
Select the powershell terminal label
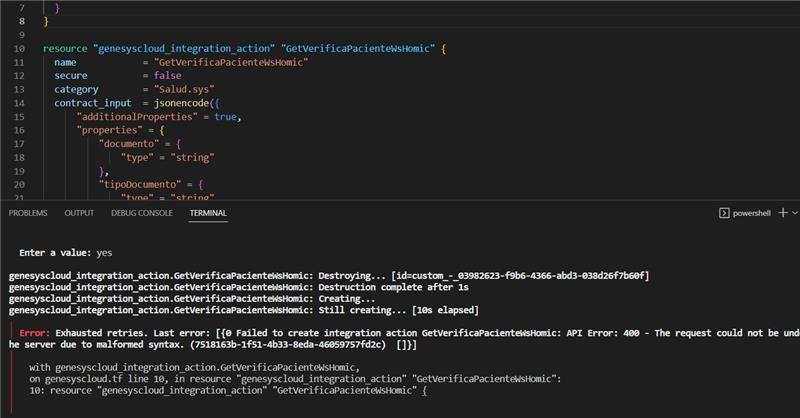click(752, 213)
